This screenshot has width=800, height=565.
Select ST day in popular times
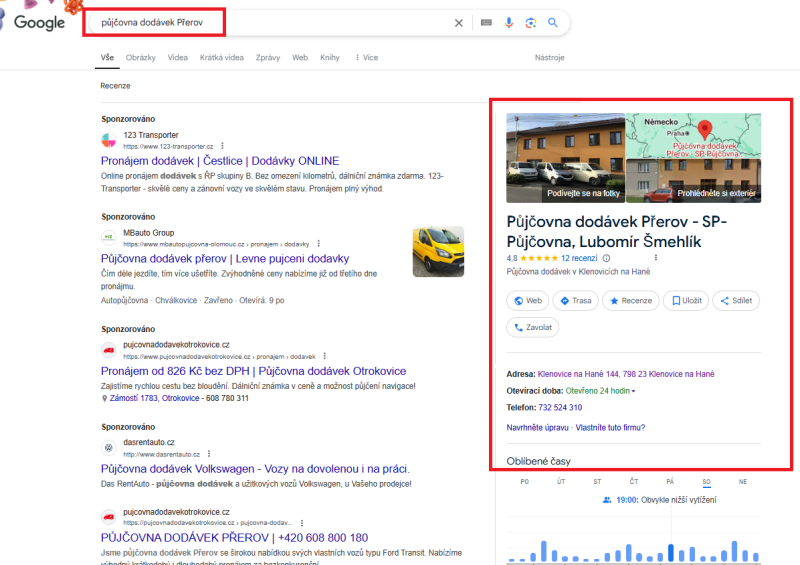pos(597,481)
